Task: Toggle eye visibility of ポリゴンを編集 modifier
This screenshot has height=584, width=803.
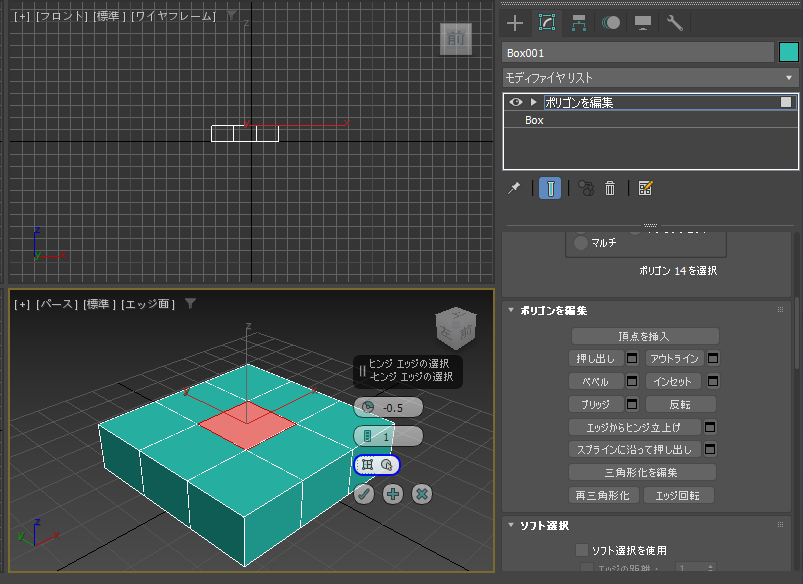Action: pyautogui.click(x=516, y=102)
